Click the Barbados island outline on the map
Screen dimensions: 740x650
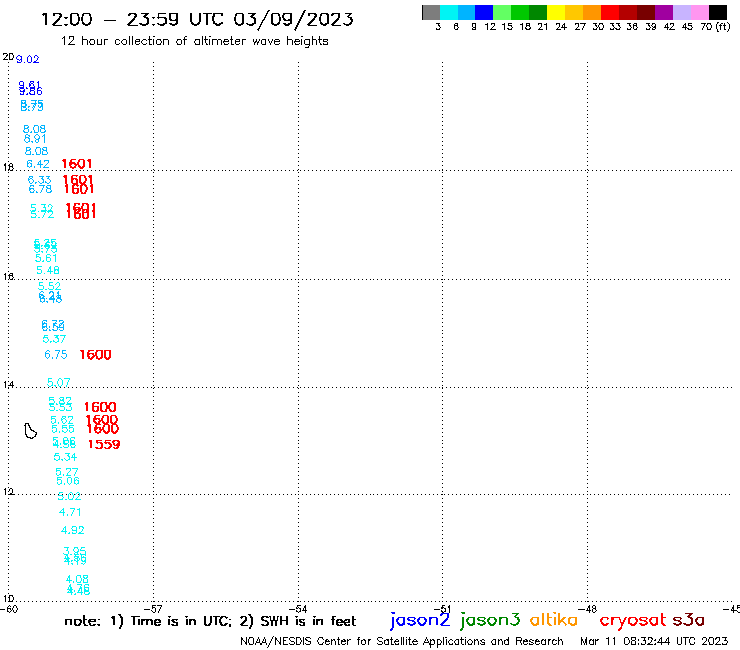[x=30, y=431]
